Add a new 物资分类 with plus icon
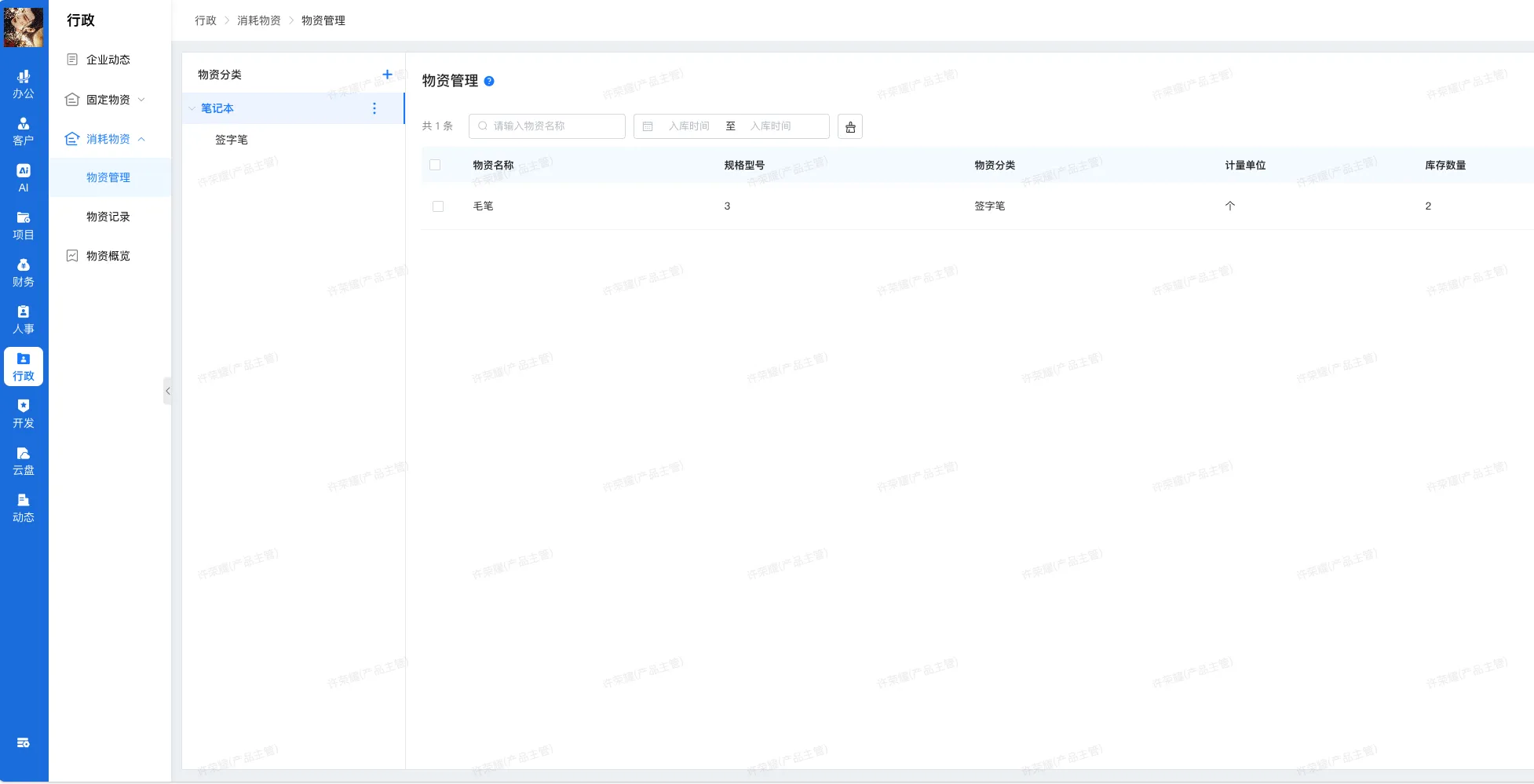The height and width of the screenshot is (784, 1534). click(387, 75)
